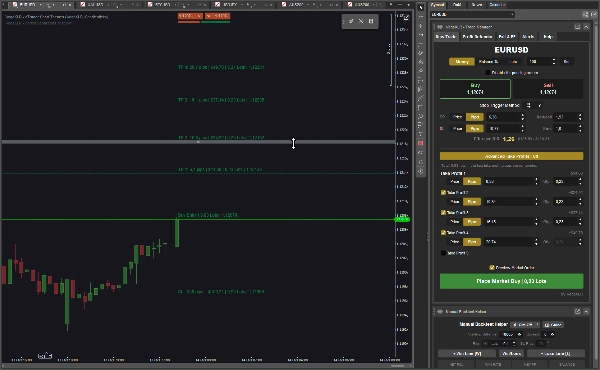
Task: Click the size amount stepper arrows
Action: coord(553,62)
